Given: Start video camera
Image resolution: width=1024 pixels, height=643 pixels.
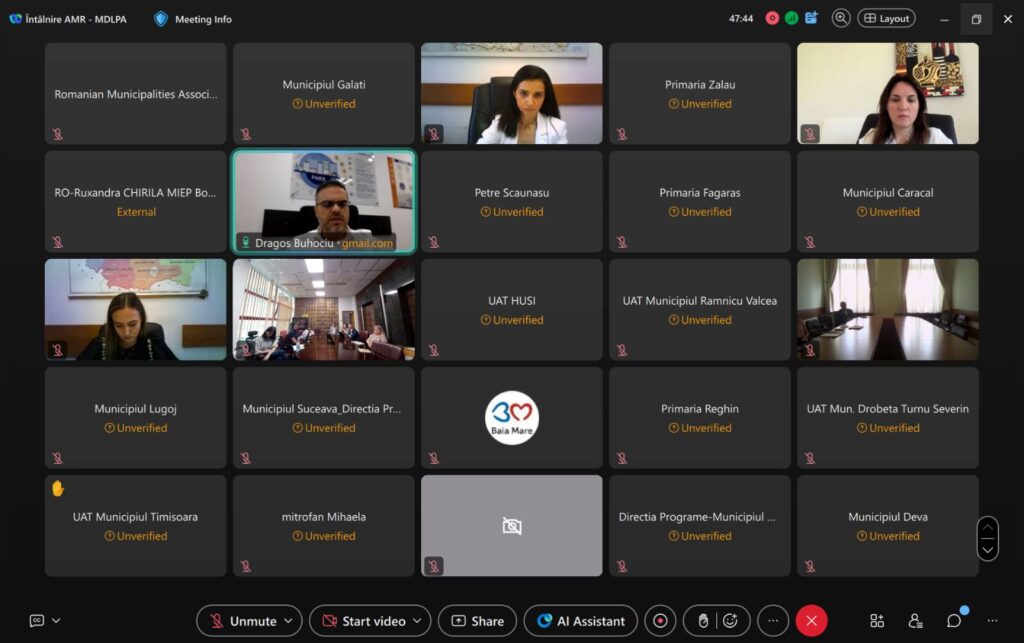Looking at the screenshot, I should tap(361, 621).
